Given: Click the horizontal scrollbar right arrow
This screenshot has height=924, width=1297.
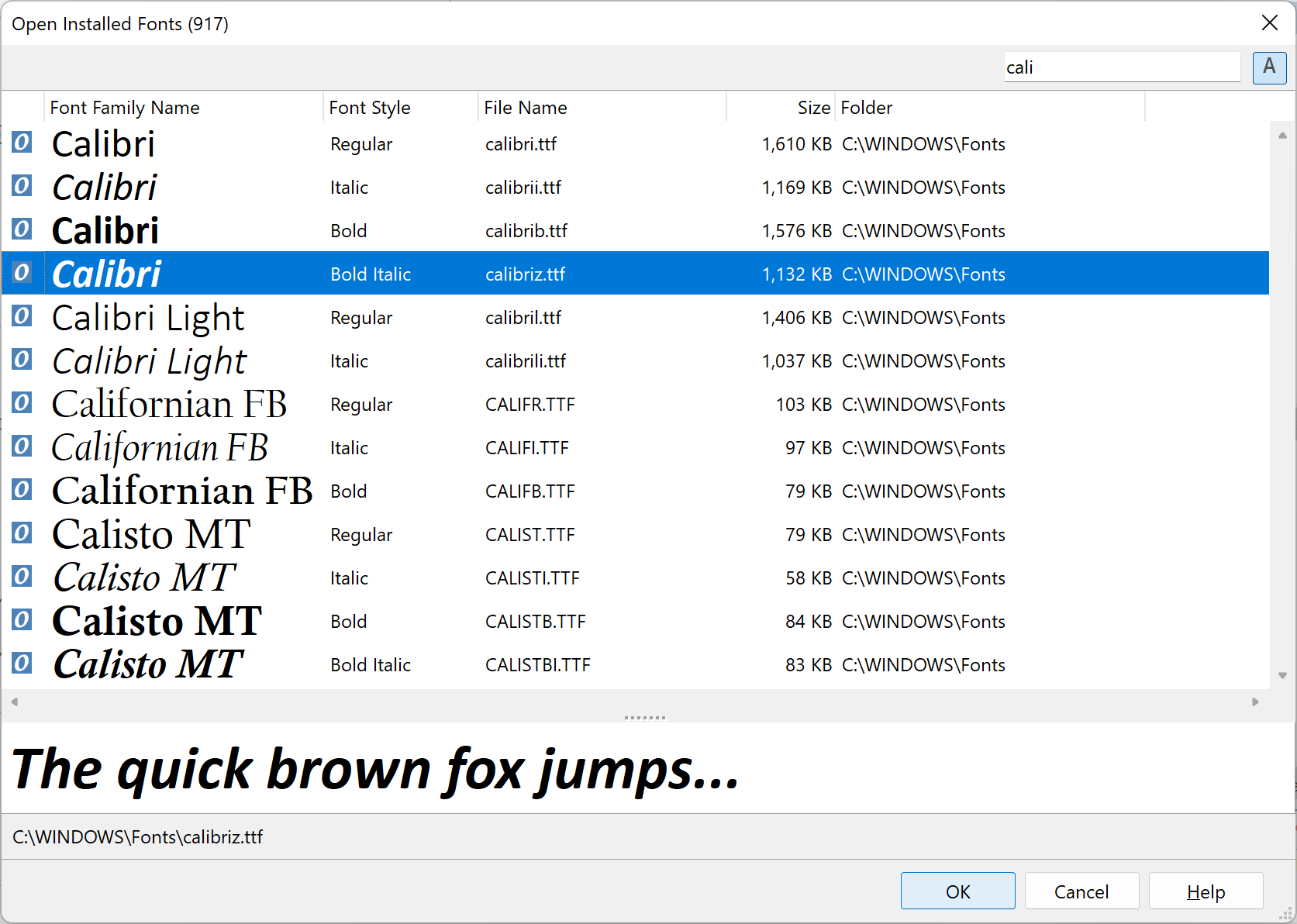Looking at the screenshot, I should point(1255,702).
